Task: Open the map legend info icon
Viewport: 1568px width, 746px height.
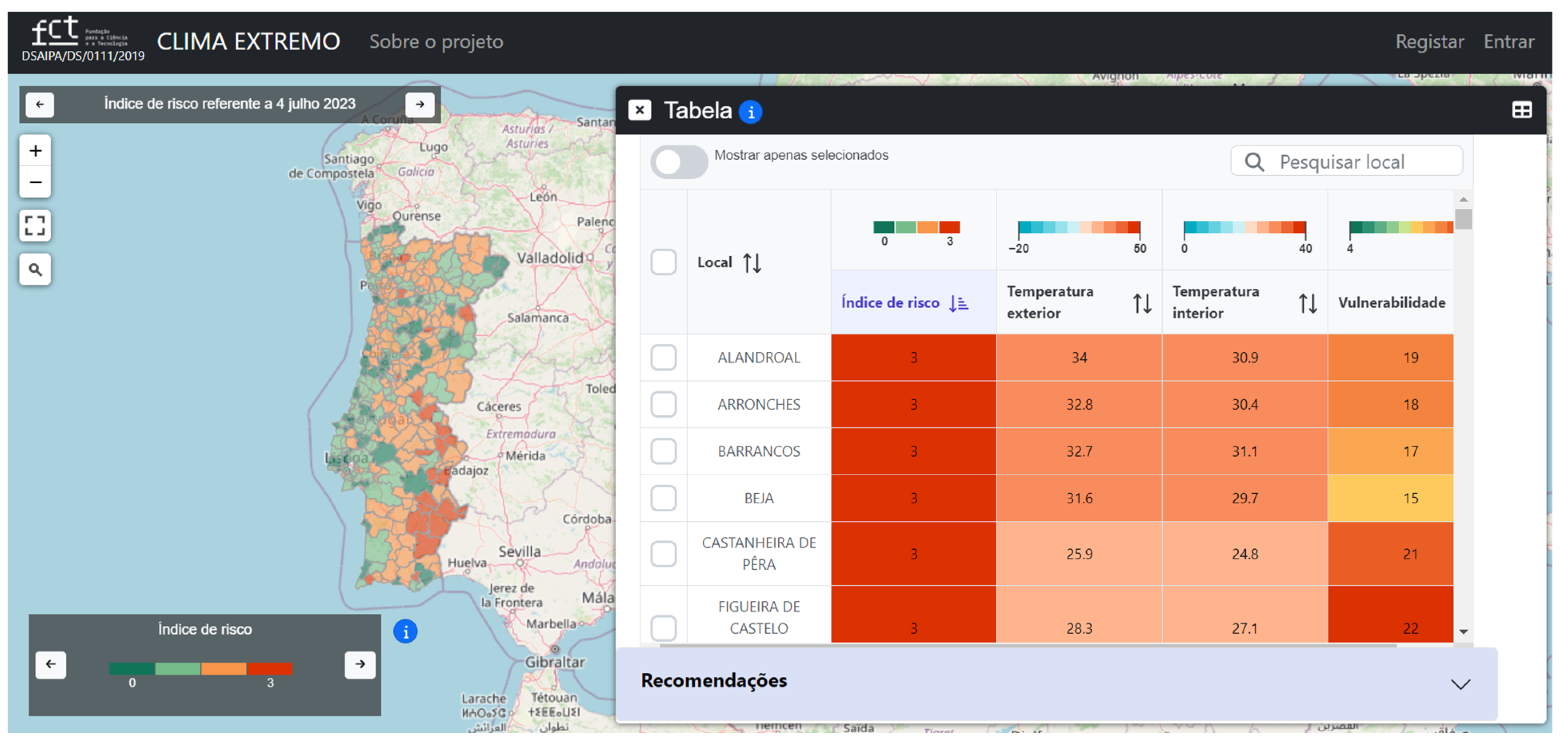Action: click(x=405, y=631)
